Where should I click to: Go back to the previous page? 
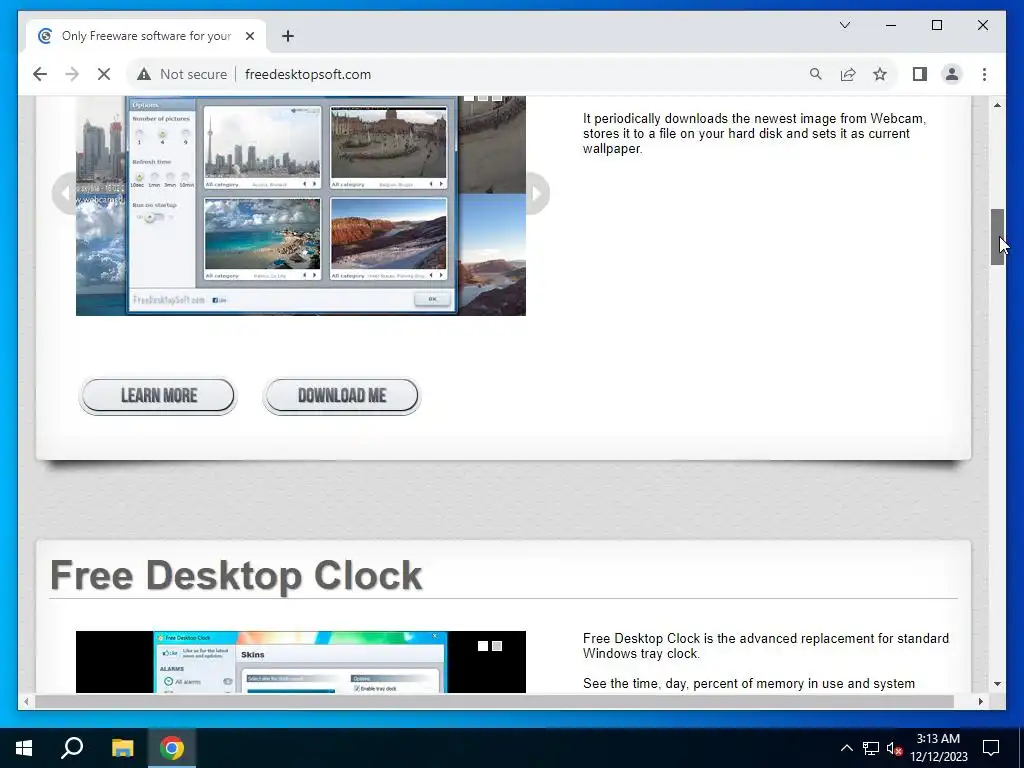click(x=40, y=74)
